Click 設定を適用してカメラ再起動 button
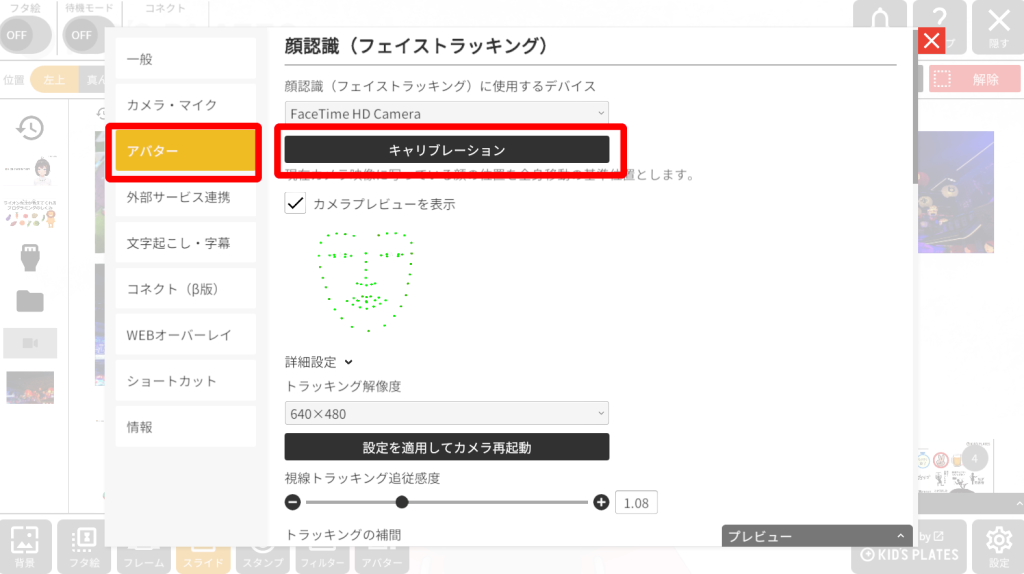This screenshot has height=574, width=1024. click(447, 447)
